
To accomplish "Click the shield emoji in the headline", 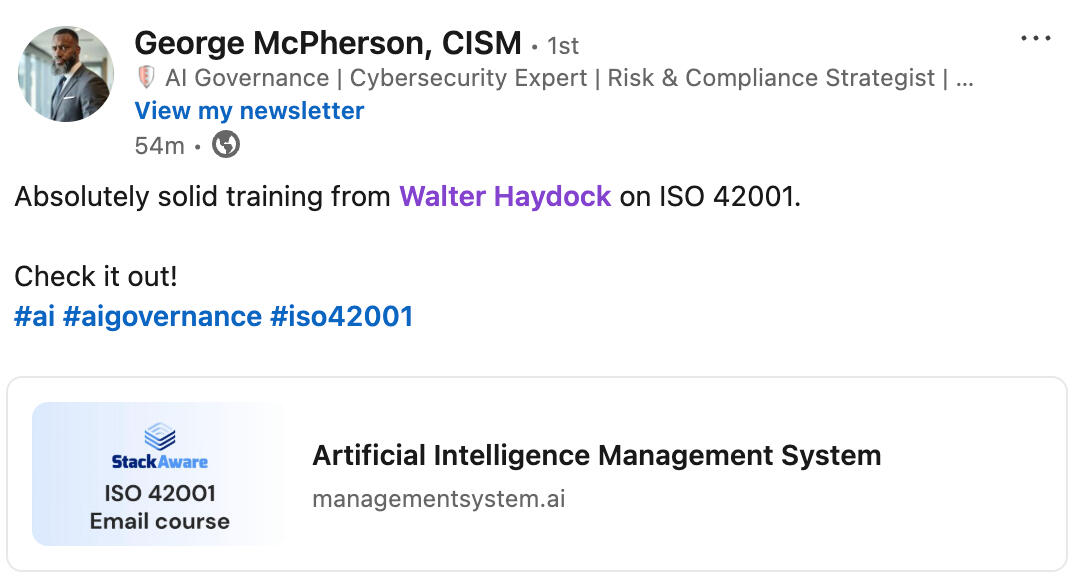I will [146, 78].
